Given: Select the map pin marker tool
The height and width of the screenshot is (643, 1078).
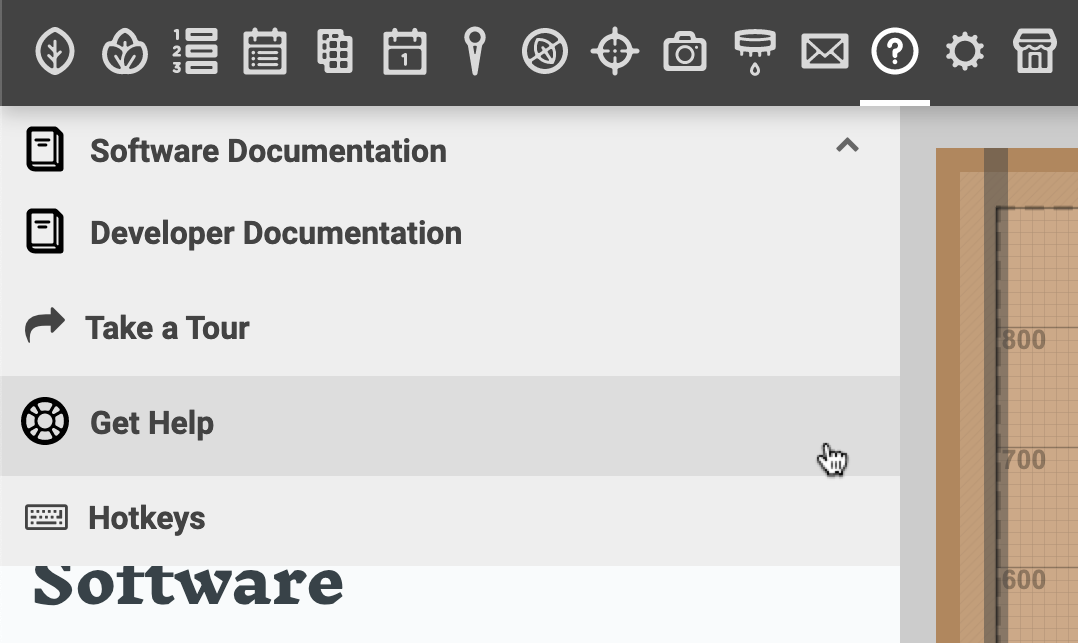Looking at the screenshot, I should 473,52.
